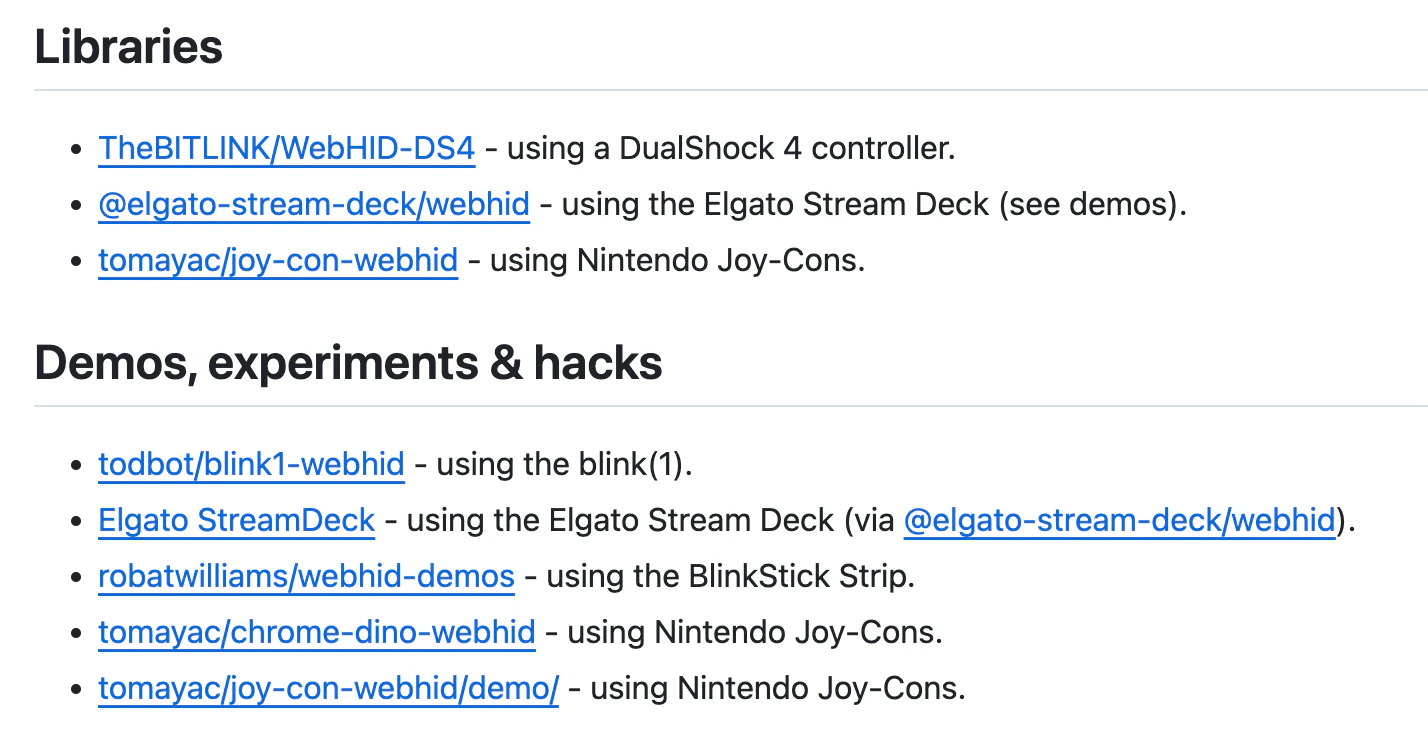Open the TheBITLINK/WebHID-DS4 library link
This screenshot has width=1428, height=730.
coord(287,148)
